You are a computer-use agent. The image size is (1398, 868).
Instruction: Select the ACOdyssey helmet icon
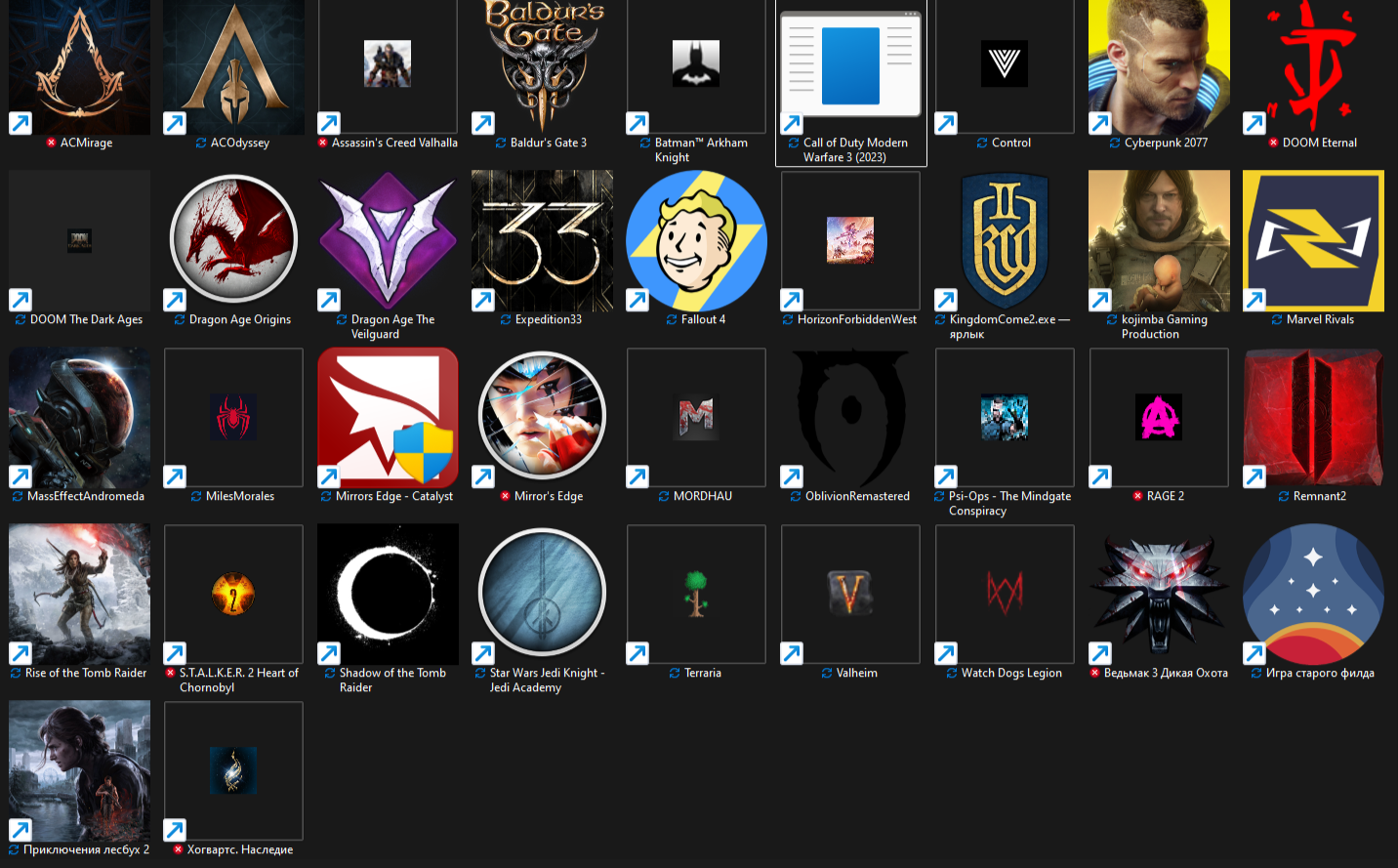(x=234, y=64)
